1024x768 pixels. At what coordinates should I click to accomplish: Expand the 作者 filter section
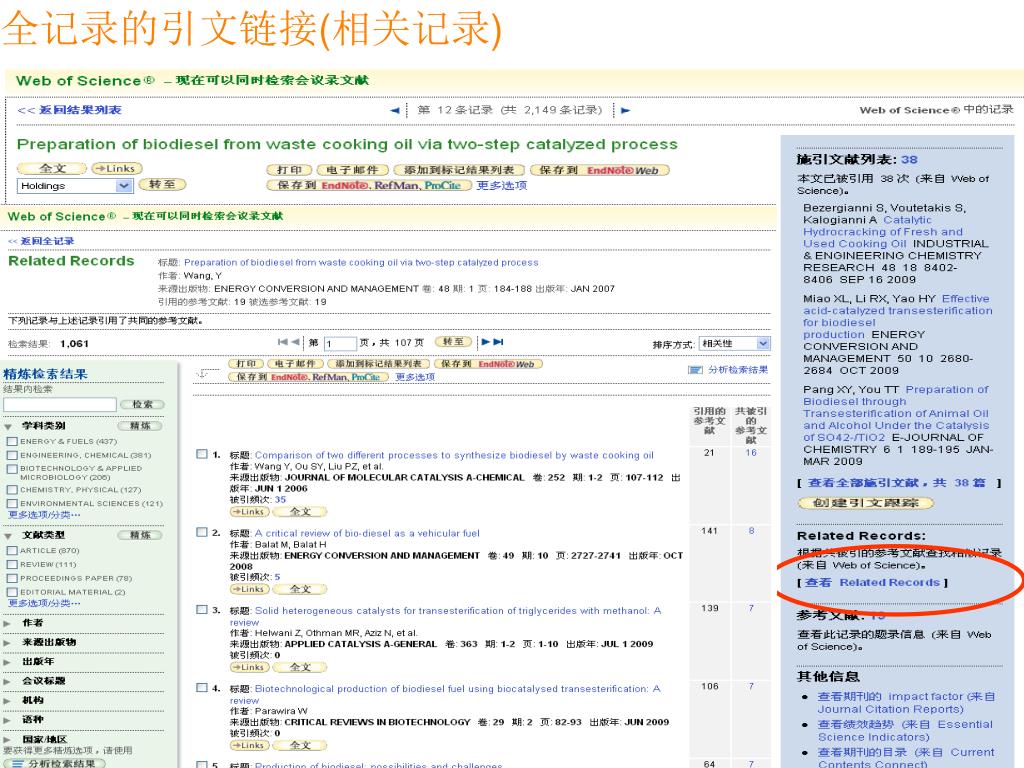point(8,624)
